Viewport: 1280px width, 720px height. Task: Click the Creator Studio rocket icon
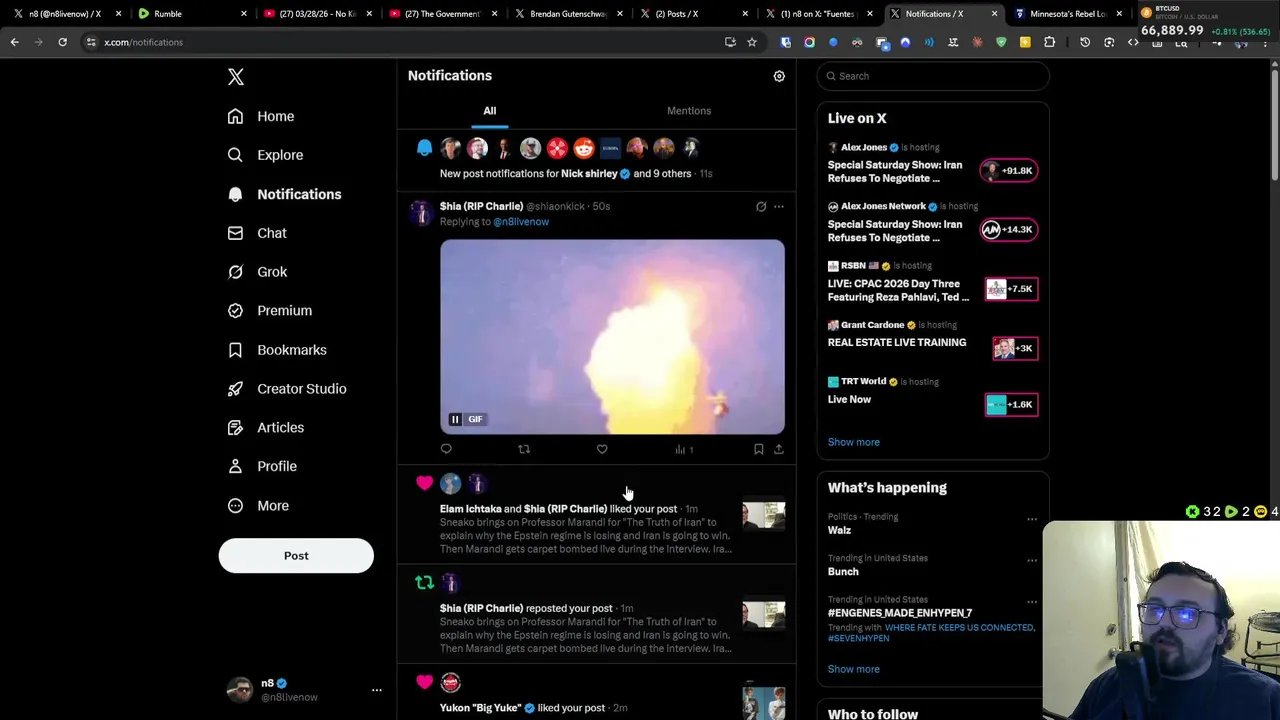point(235,389)
